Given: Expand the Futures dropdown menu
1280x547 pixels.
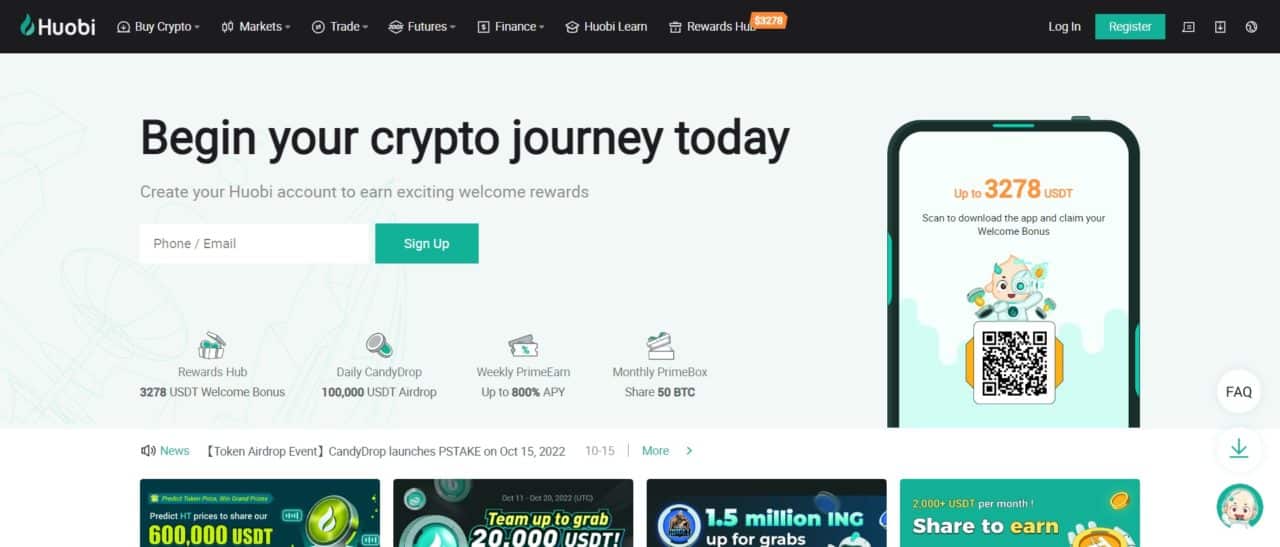Looking at the screenshot, I should pos(422,27).
